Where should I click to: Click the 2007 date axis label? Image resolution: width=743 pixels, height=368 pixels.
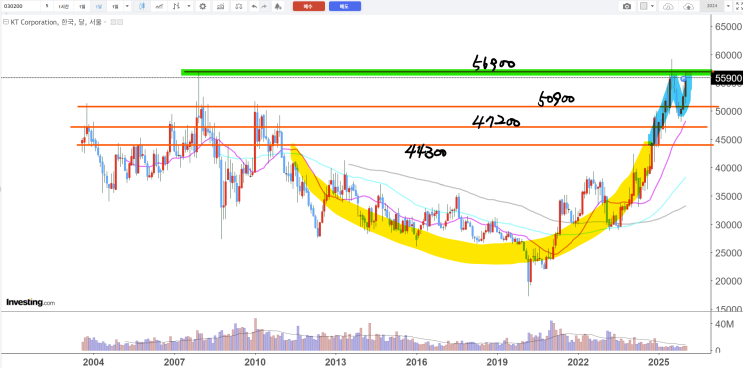[x=174, y=361]
